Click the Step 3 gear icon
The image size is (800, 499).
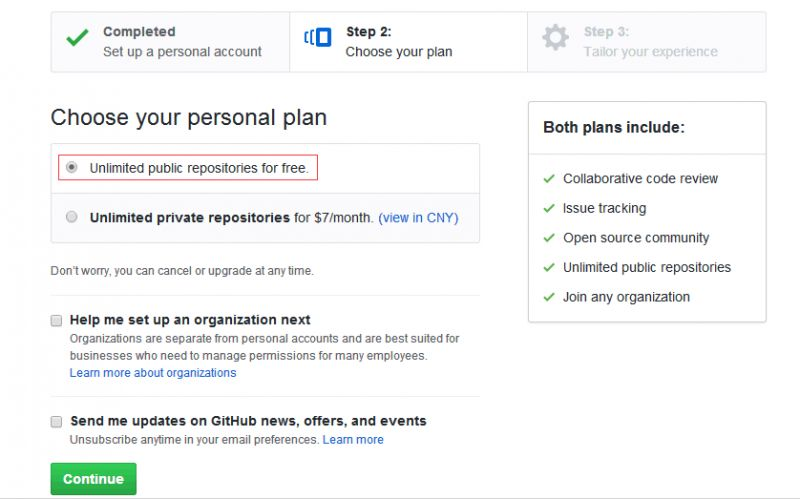pos(555,37)
